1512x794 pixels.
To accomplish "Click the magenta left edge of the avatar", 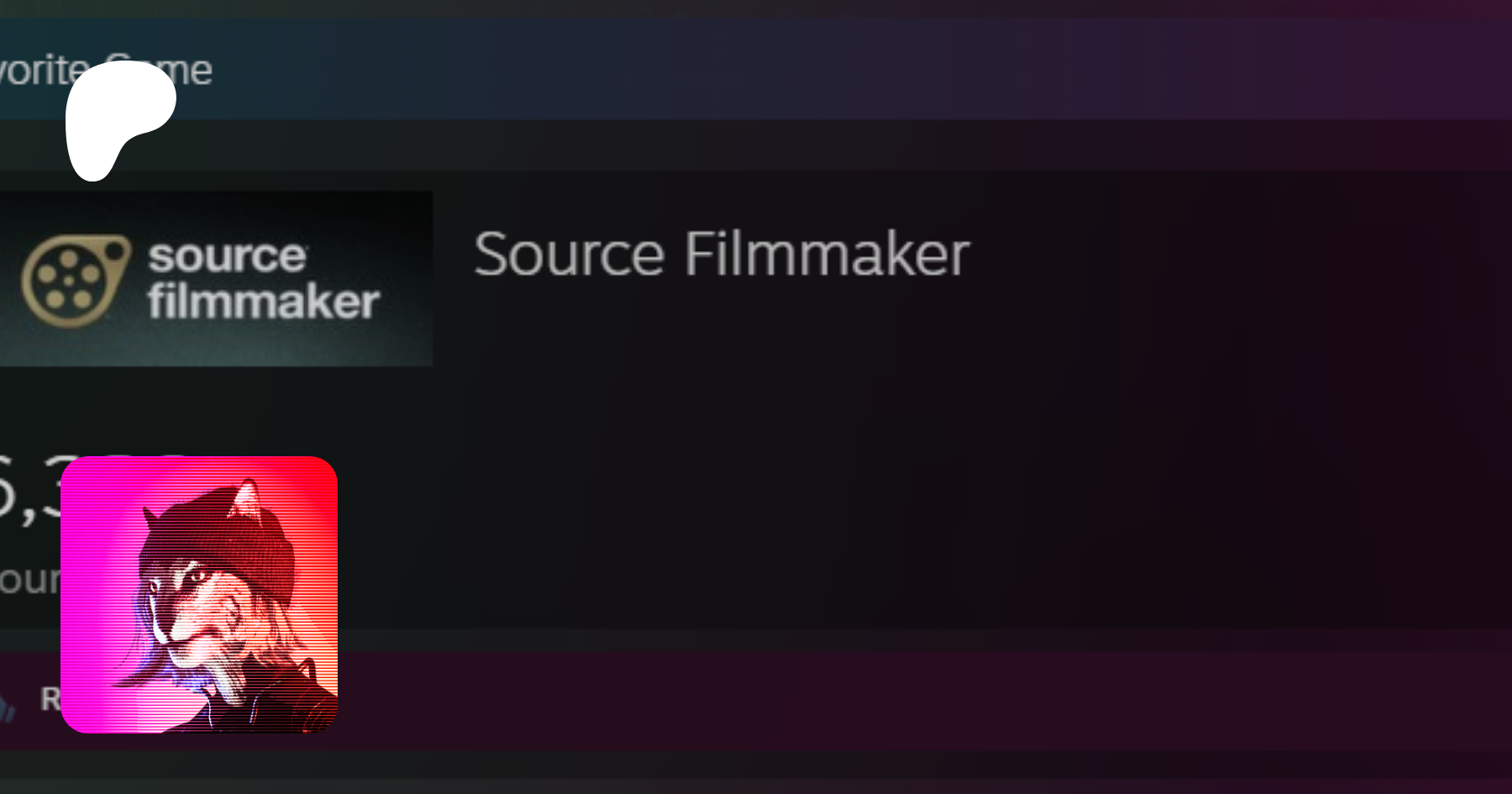I will (x=80, y=595).
